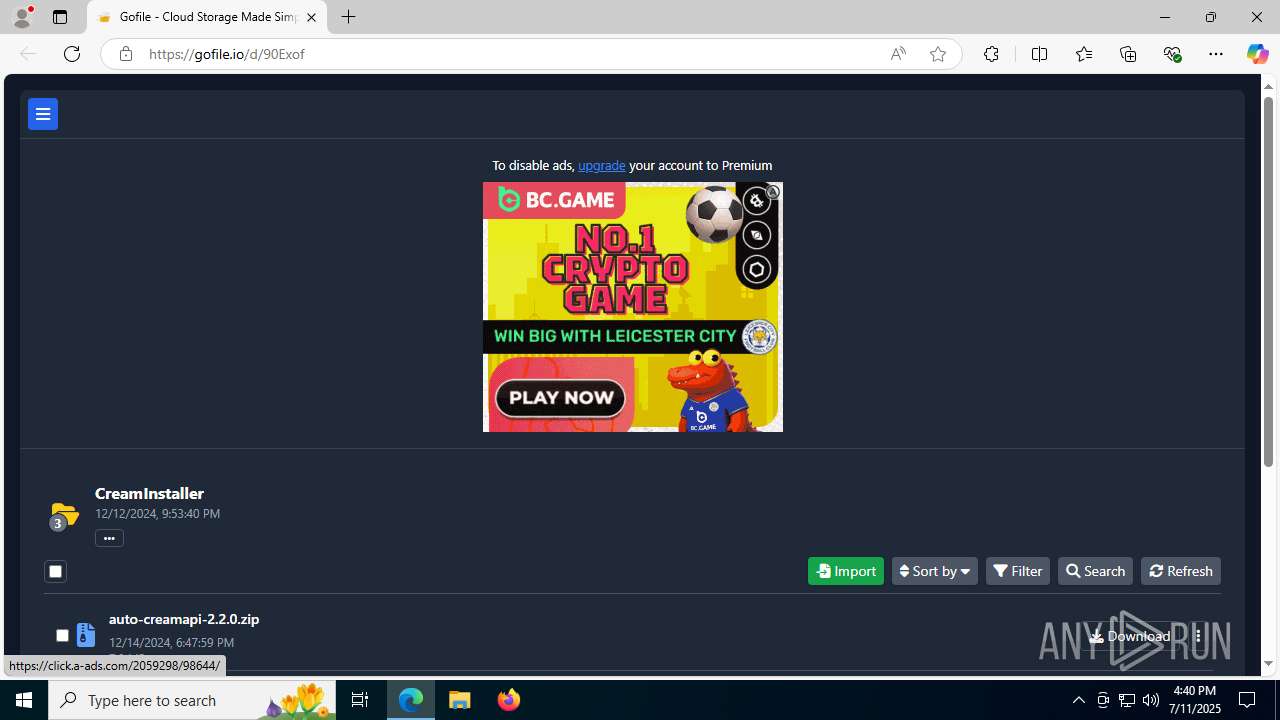Click the Import button

[846, 571]
